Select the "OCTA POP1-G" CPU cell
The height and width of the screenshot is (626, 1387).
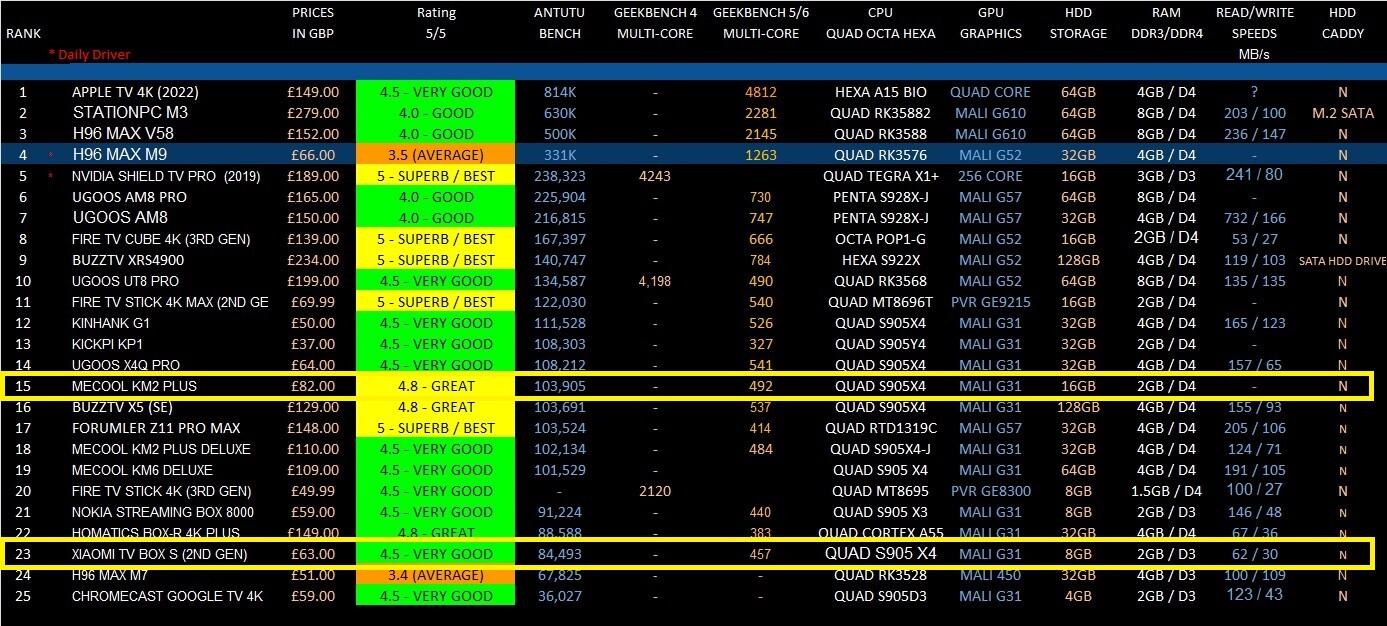[881, 239]
